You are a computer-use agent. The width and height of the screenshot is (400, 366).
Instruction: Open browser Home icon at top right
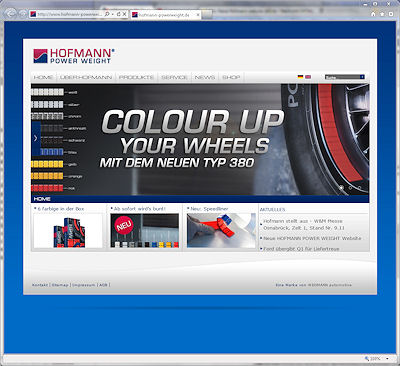tap(373, 14)
